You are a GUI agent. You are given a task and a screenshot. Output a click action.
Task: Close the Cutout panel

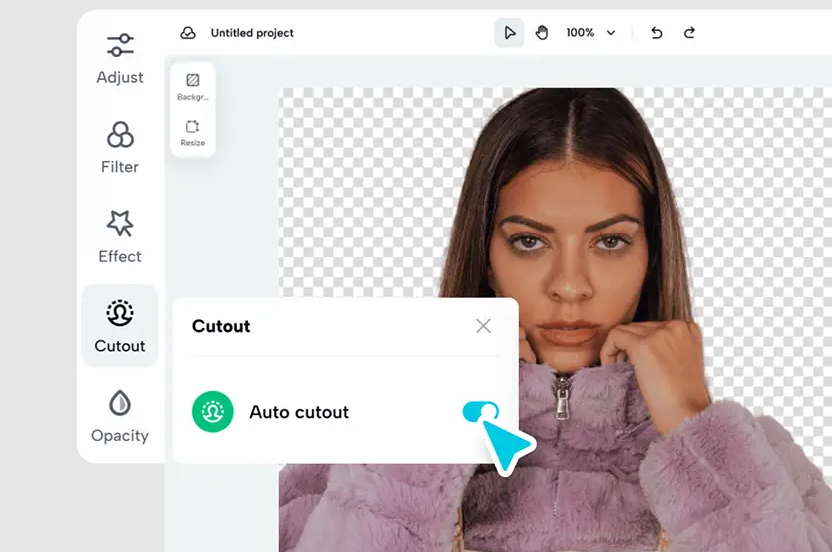point(483,326)
